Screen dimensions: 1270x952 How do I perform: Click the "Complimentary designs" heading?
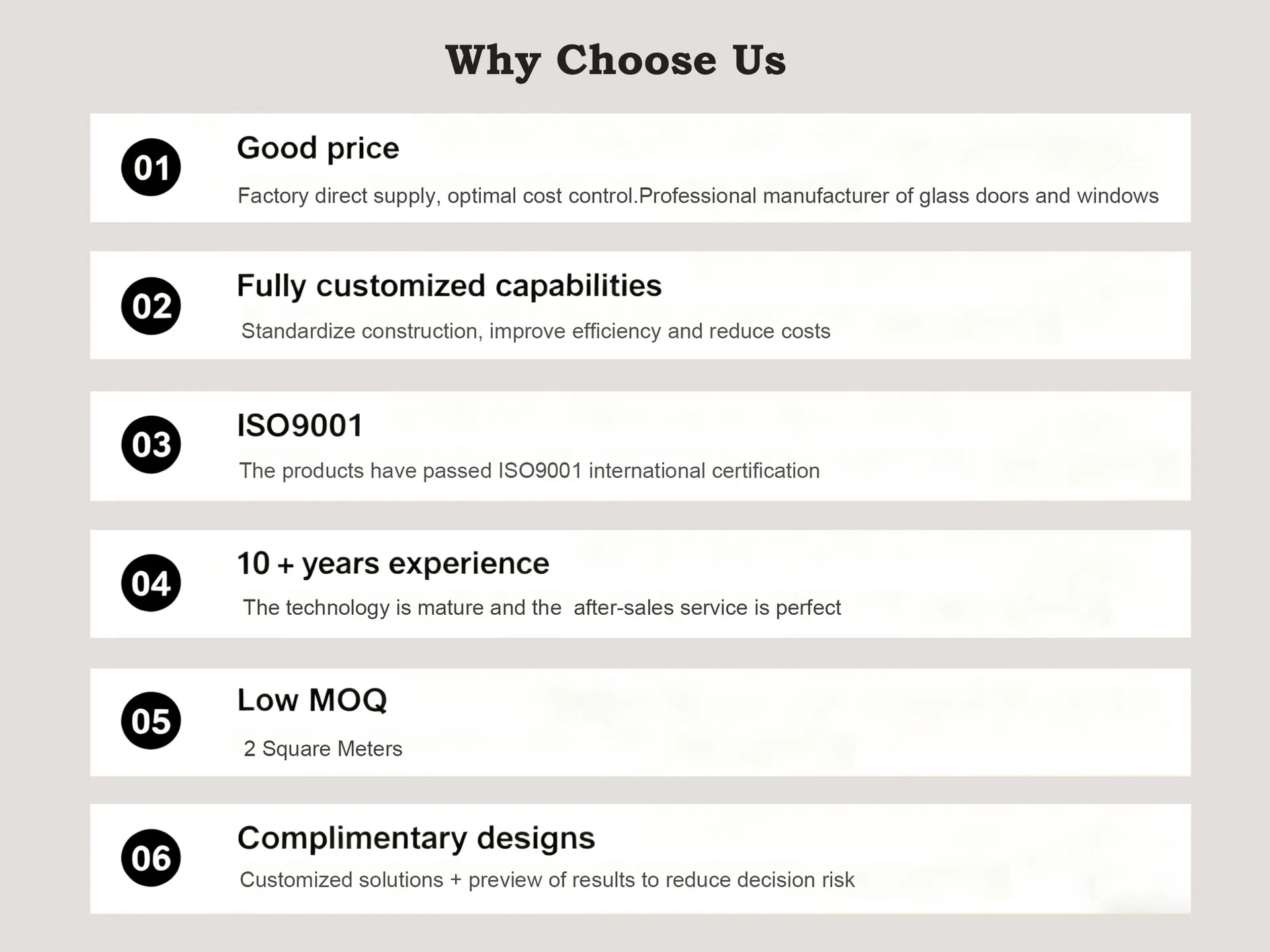[x=416, y=838]
